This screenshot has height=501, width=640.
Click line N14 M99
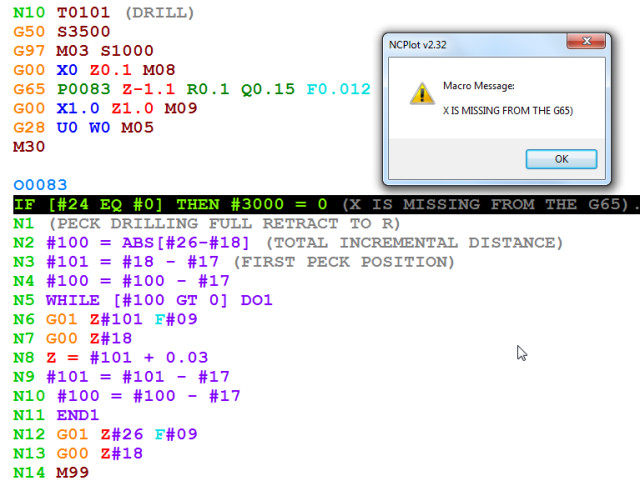point(51,473)
